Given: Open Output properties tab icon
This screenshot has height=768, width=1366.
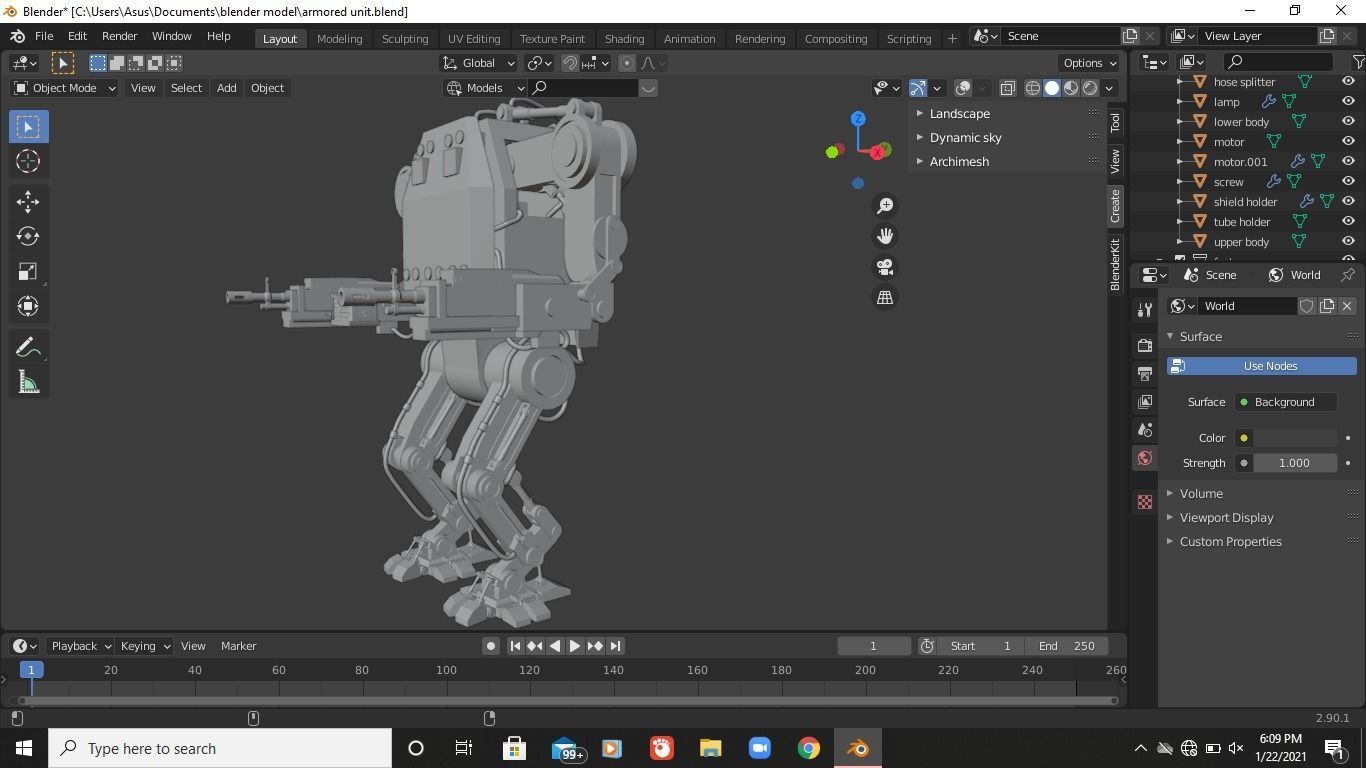Looking at the screenshot, I should coord(1145,373).
